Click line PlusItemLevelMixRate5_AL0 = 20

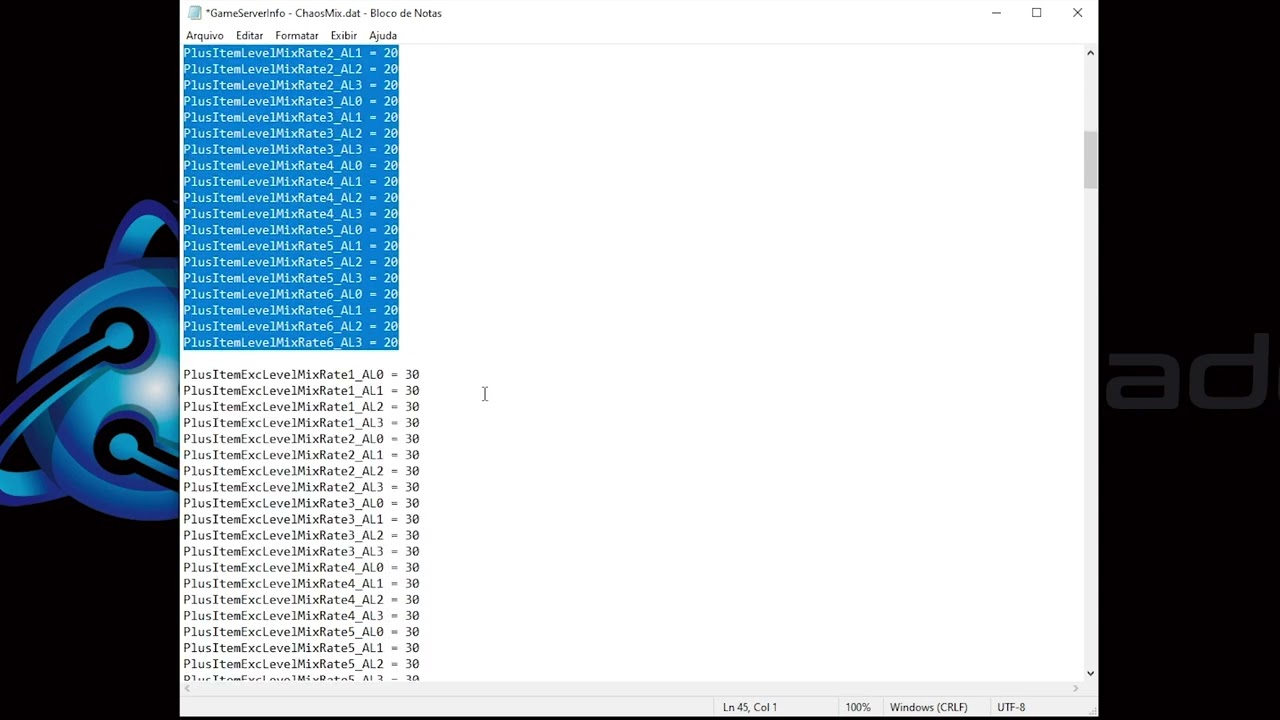(291, 230)
